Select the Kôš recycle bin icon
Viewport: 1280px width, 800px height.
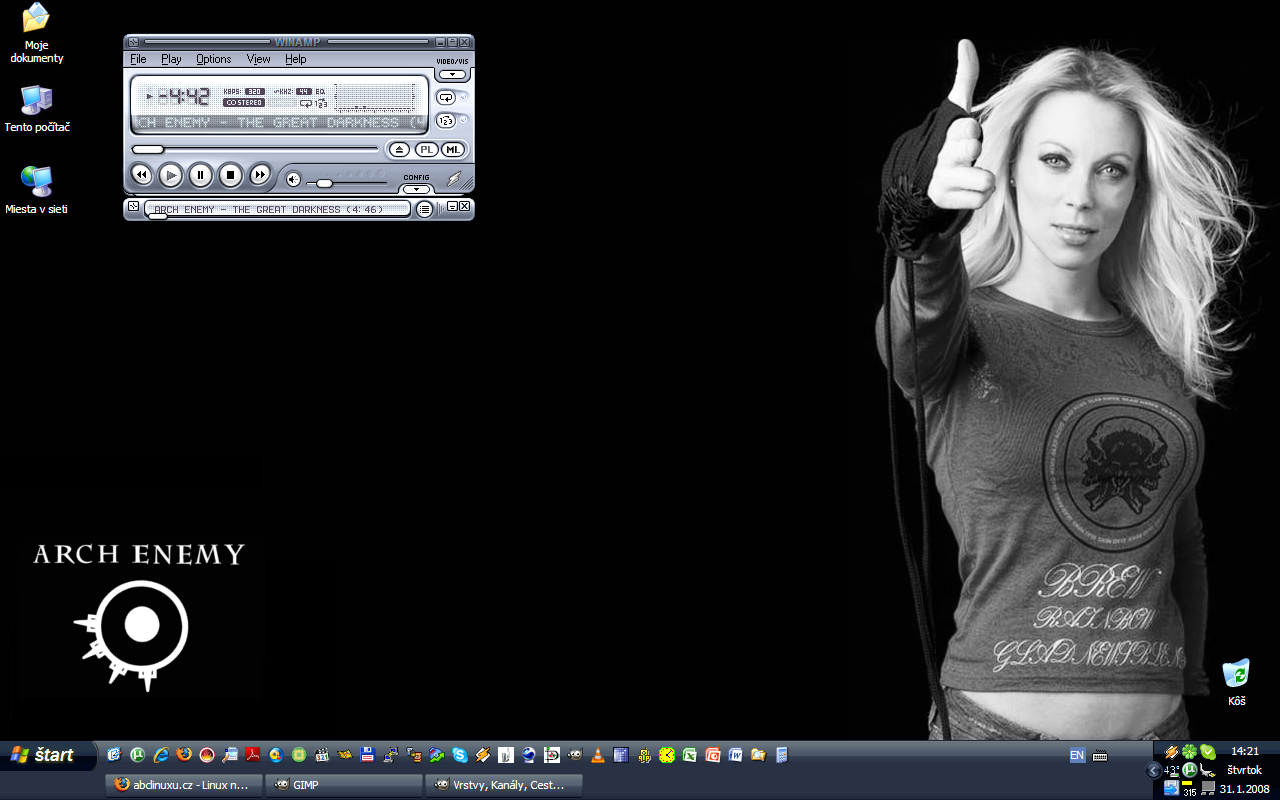tap(1237, 683)
